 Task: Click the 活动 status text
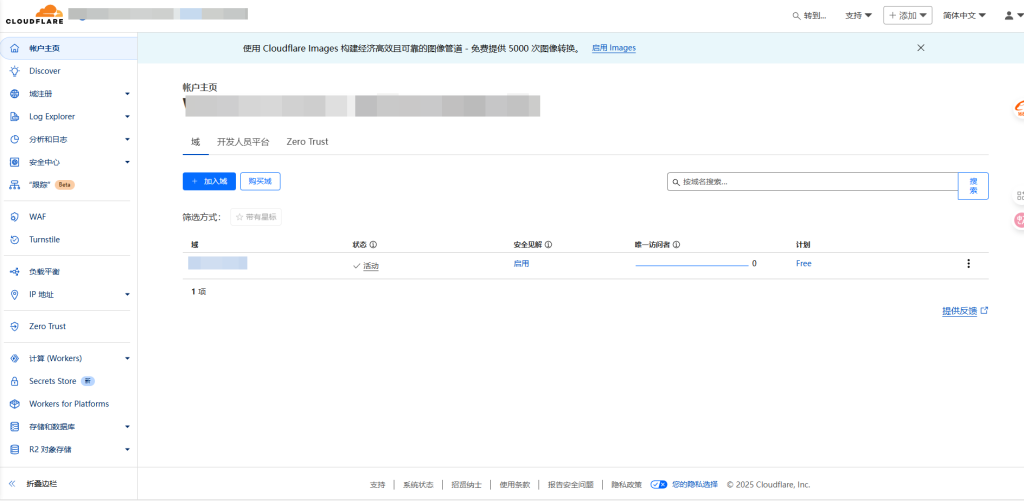[x=371, y=266]
